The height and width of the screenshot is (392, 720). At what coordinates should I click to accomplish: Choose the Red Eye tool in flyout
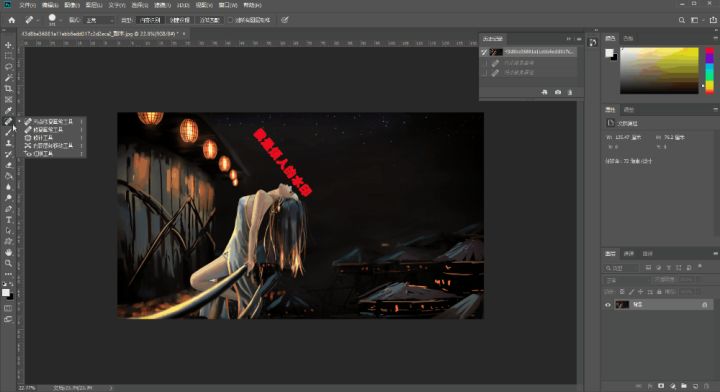pyautogui.click(x=43, y=154)
